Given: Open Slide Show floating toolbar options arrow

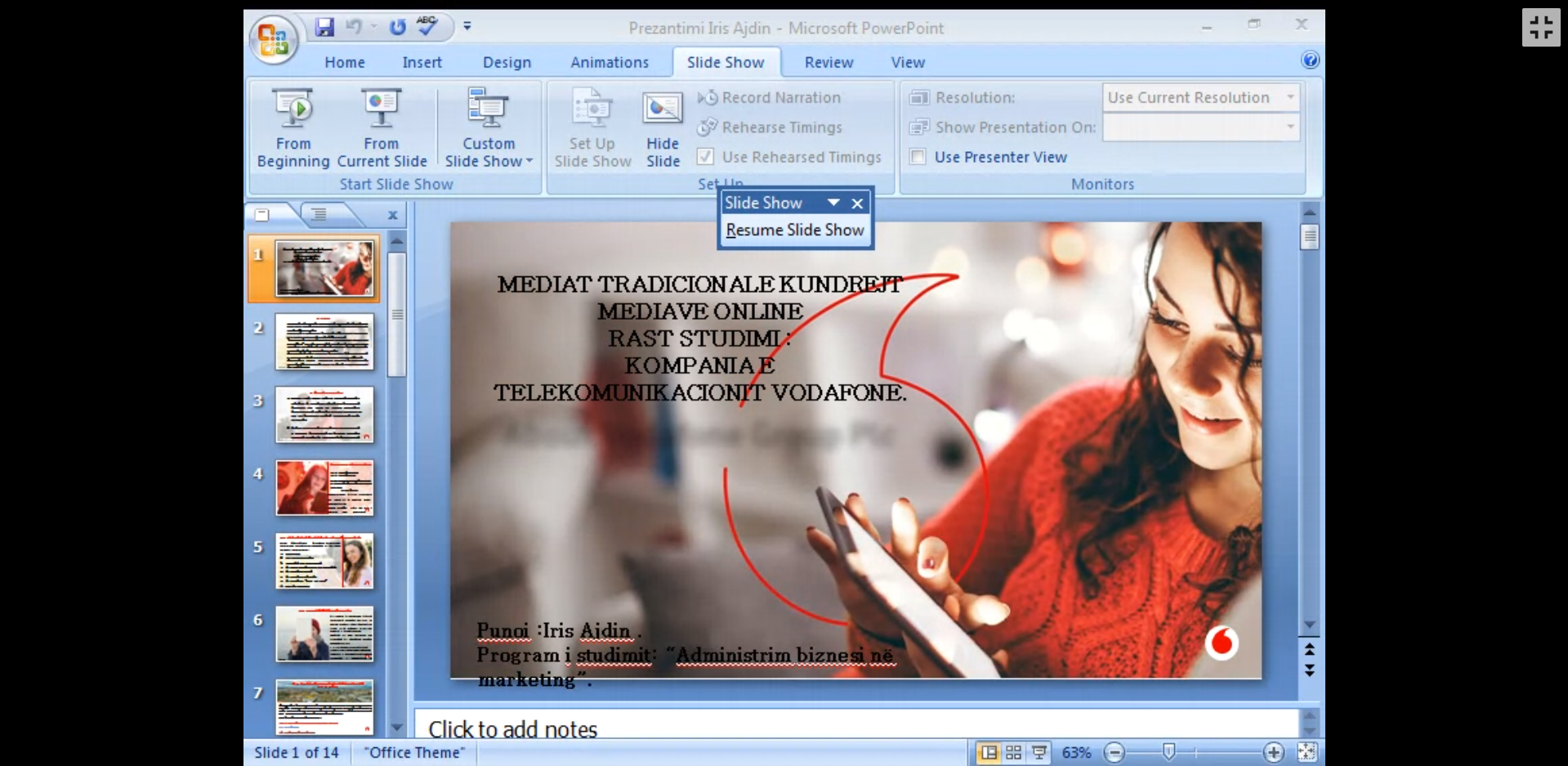Looking at the screenshot, I should pyautogui.click(x=833, y=203).
